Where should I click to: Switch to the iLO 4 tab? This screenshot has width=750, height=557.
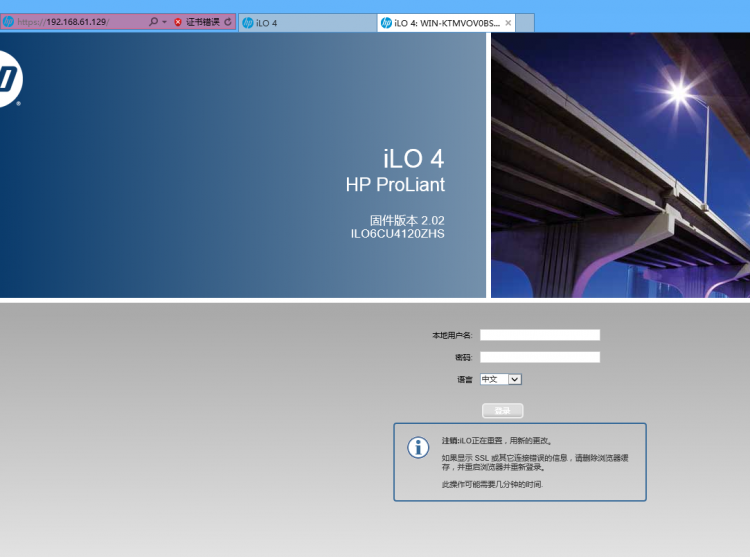pyautogui.click(x=308, y=23)
